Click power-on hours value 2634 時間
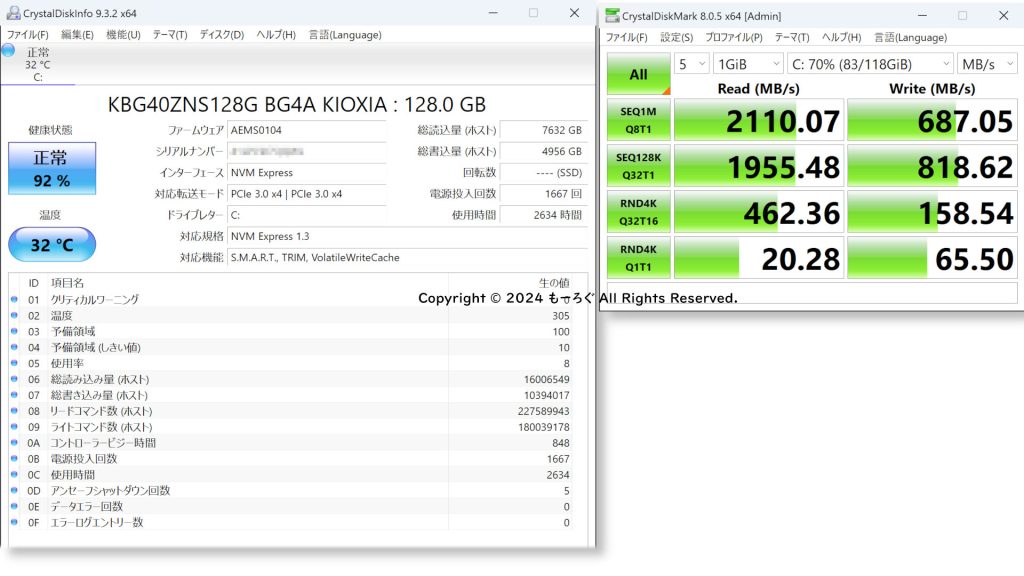Image resolution: width=1024 pixels, height=576 pixels. (x=543, y=215)
